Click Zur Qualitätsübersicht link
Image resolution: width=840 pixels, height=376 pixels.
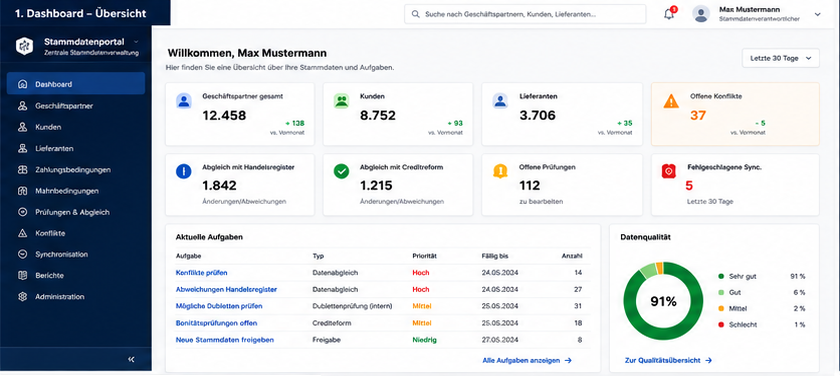click(668, 360)
